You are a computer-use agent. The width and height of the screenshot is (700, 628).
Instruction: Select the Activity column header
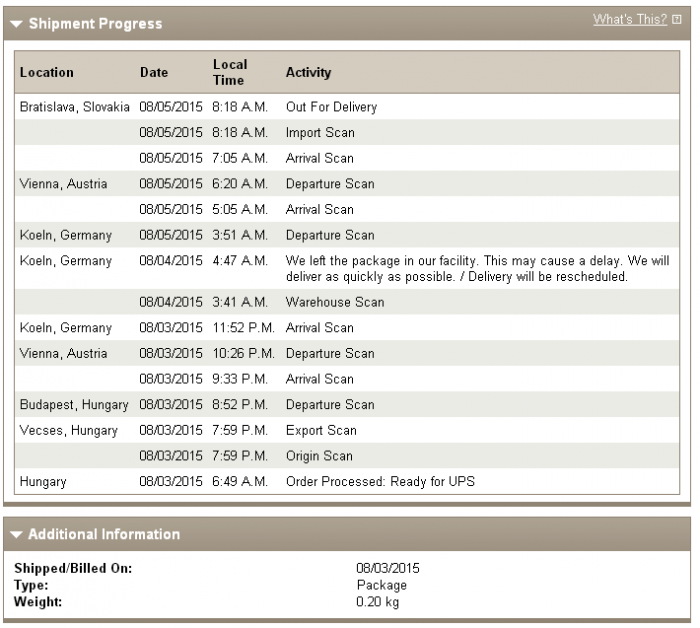tap(308, 72)
